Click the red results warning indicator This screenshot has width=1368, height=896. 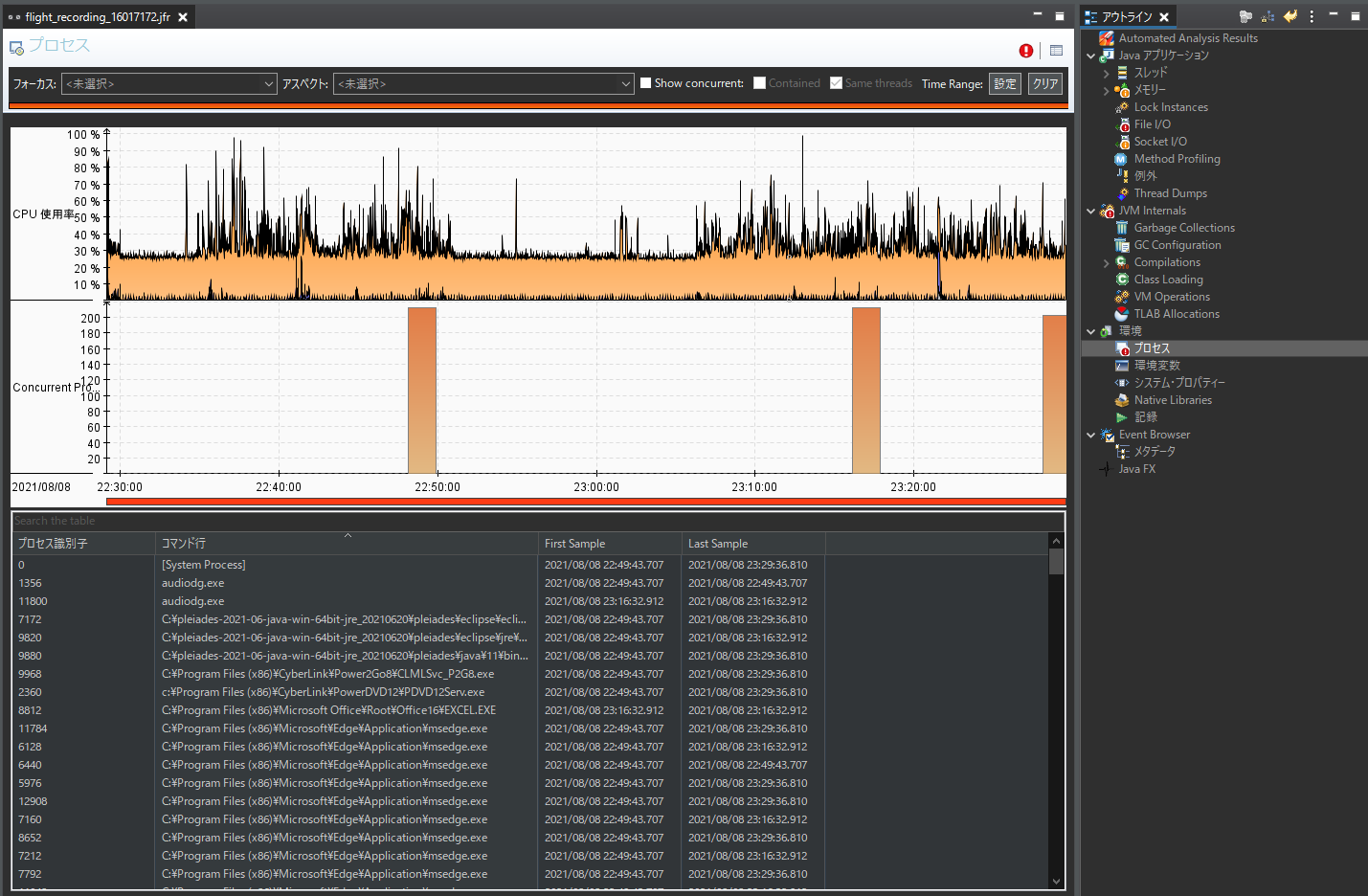[x=1026, y=50]
